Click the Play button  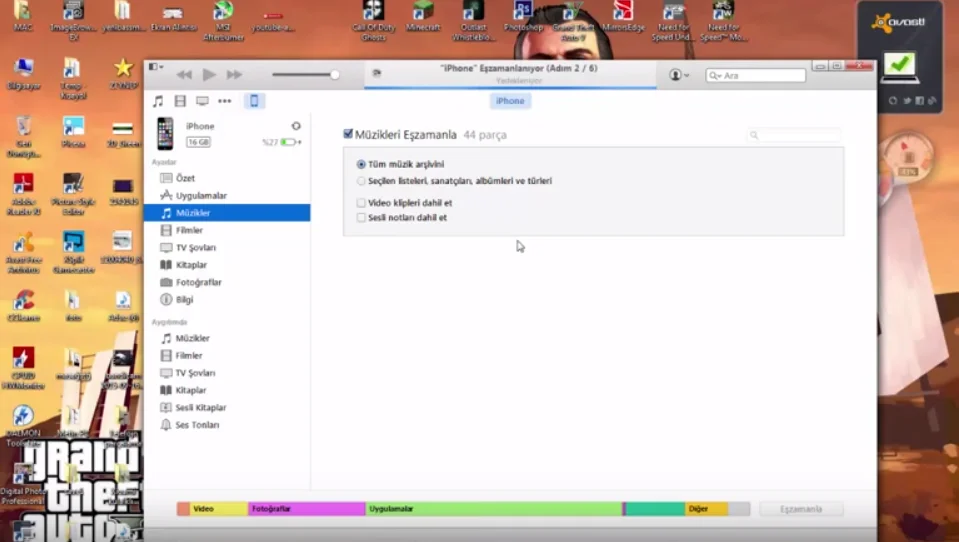(209, 75)
